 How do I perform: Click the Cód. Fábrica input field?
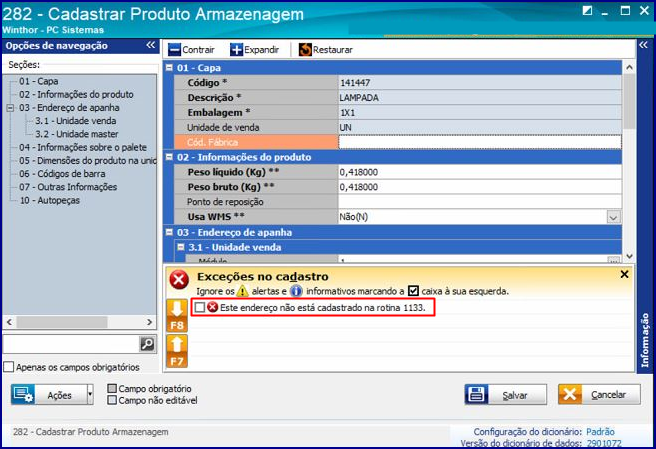tap(480, 142)
